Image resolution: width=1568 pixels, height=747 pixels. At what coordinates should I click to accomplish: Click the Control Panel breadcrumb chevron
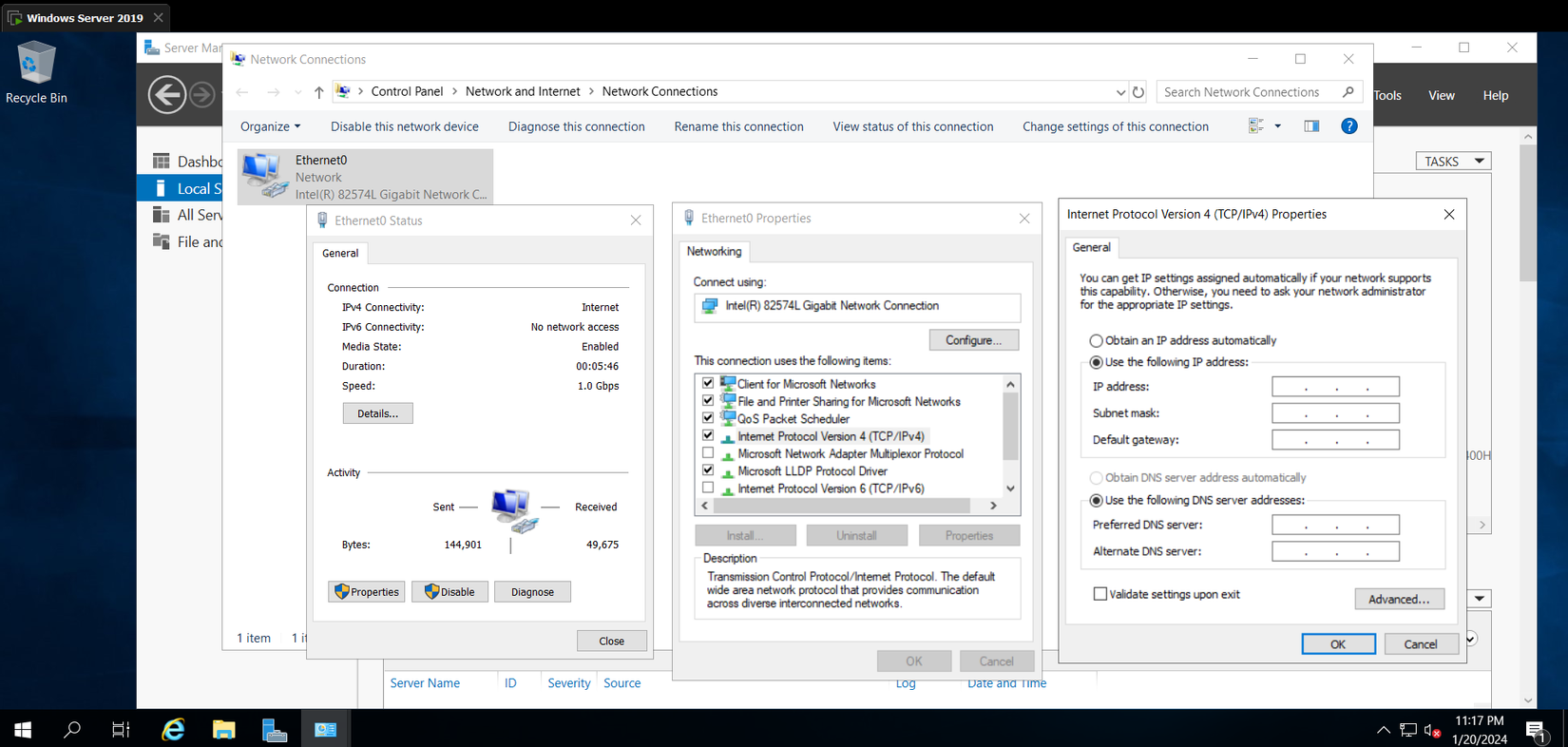(x=454, y=92)
